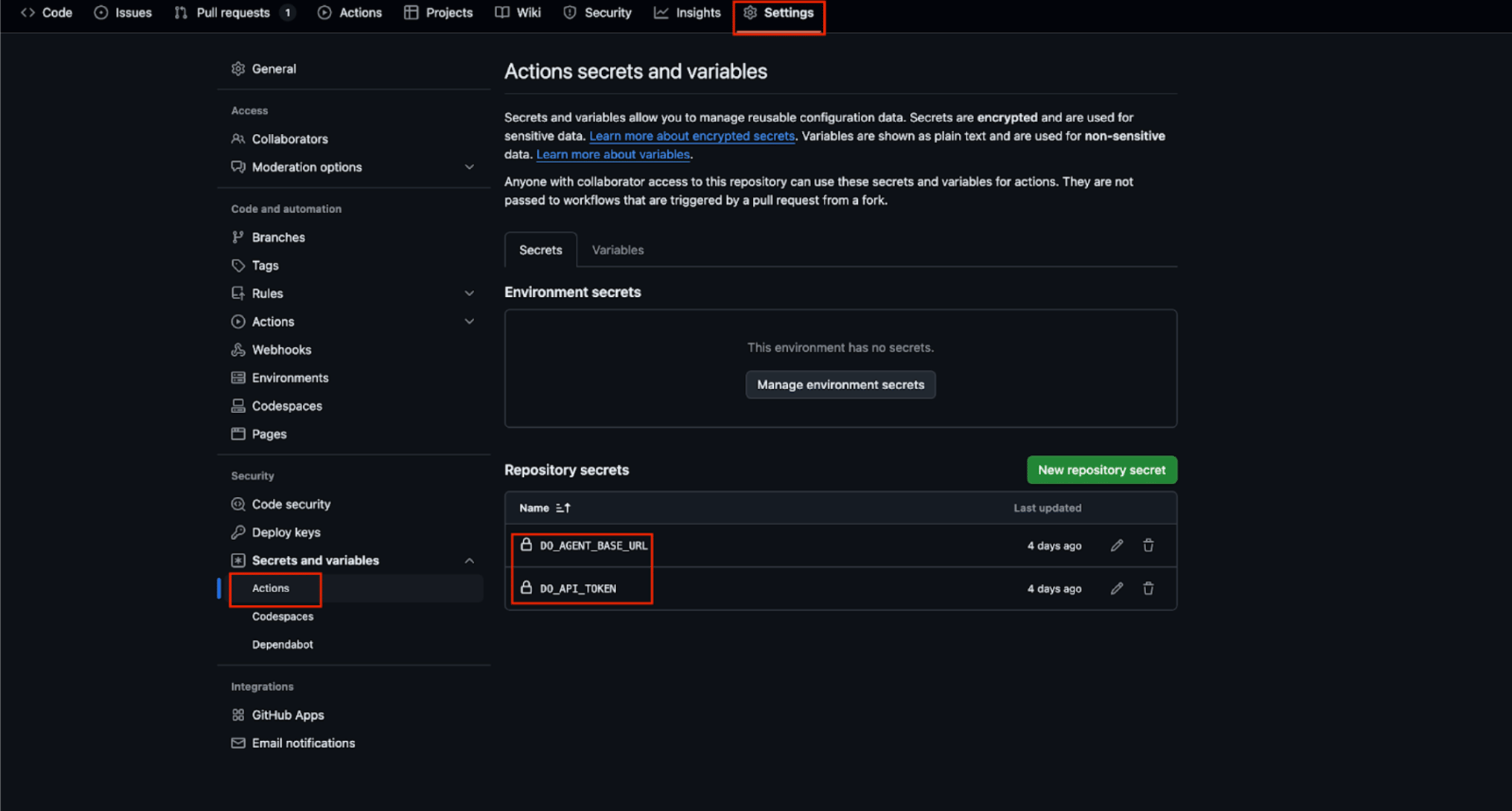The image size is (1512, 811).
Task: Click the New repository secret button
Action: click(1102, 470)
